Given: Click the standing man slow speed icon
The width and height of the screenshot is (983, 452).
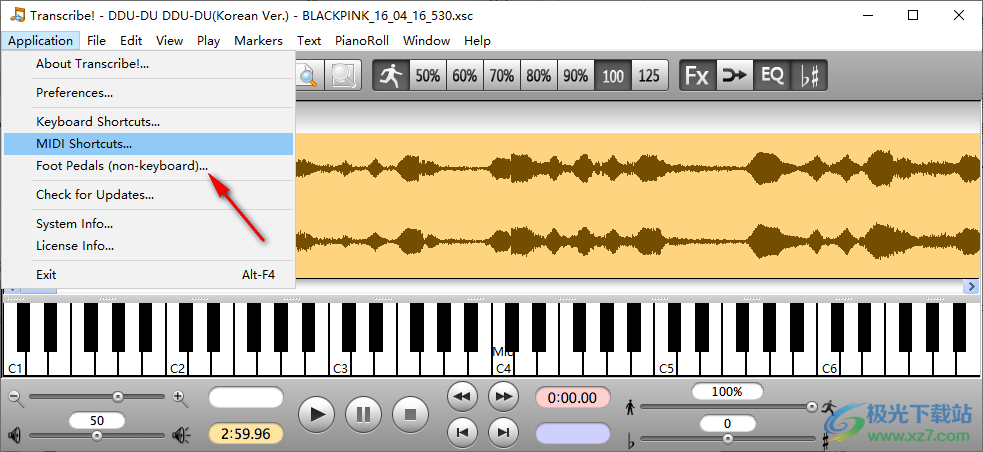Looking at the screenshot, I should click(x=630, y=408).
